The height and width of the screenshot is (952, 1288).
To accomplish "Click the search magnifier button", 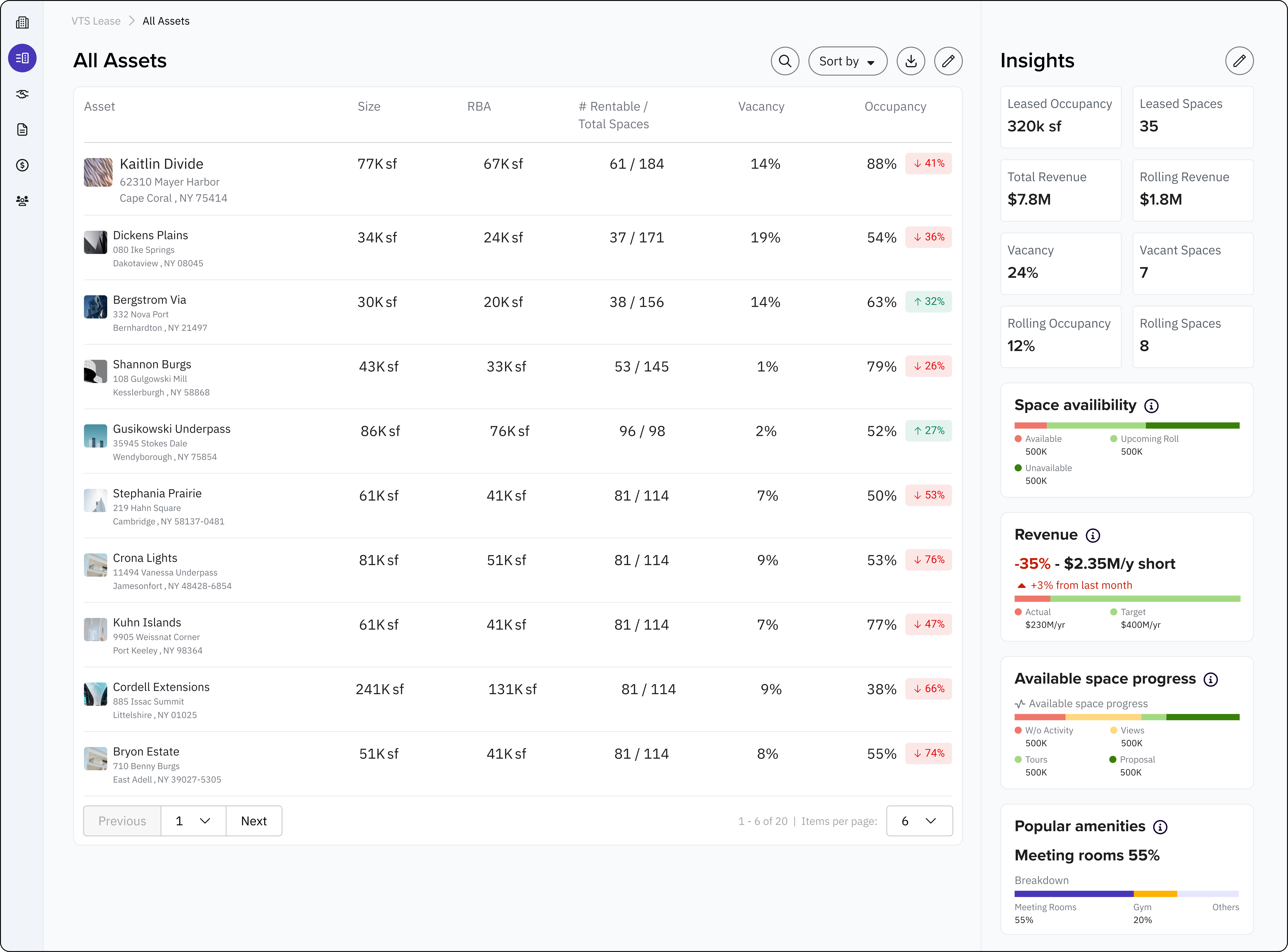I will 785,61.
